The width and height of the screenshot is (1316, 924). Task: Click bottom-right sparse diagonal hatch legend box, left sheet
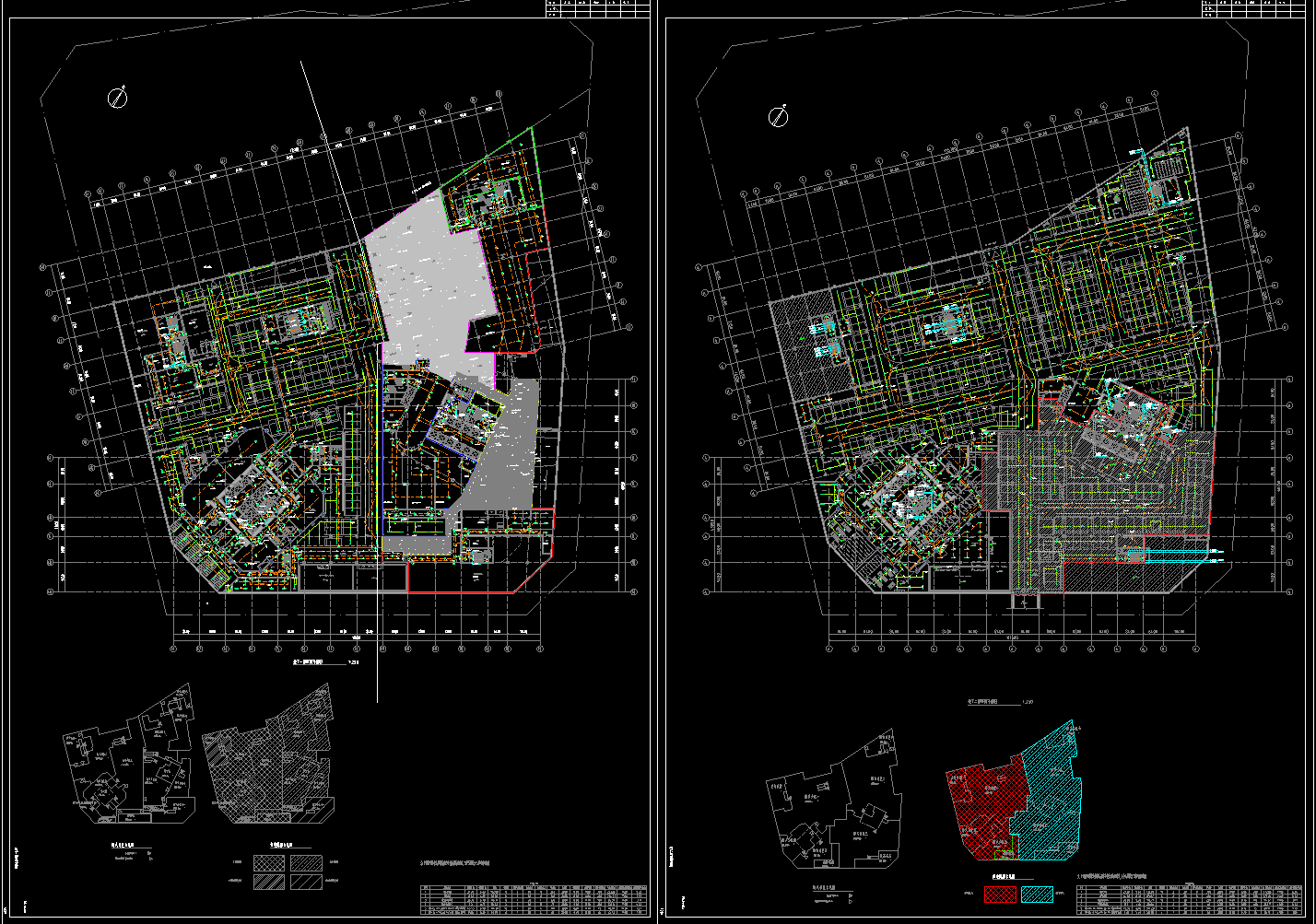click(306, 882)
